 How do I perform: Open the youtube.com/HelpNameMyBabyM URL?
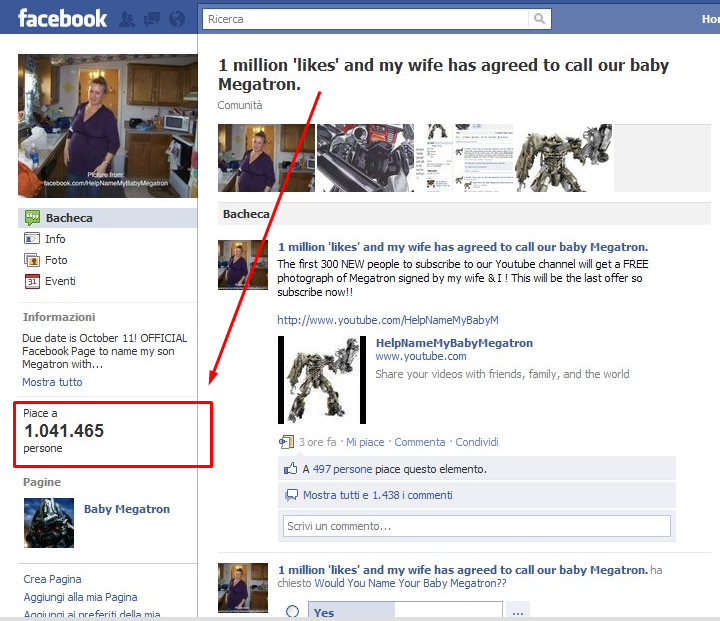pyautogui.click(x=388, y=320)
